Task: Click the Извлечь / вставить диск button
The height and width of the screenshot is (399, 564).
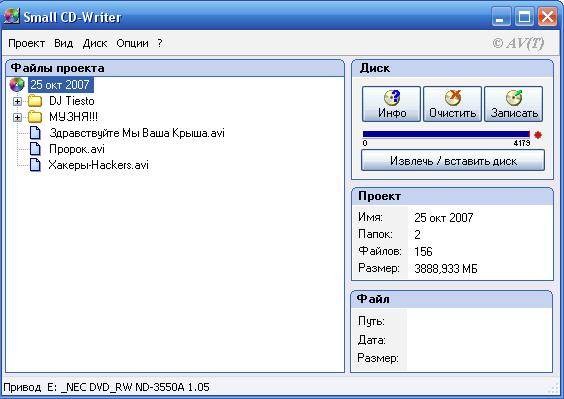Action: 453,160
